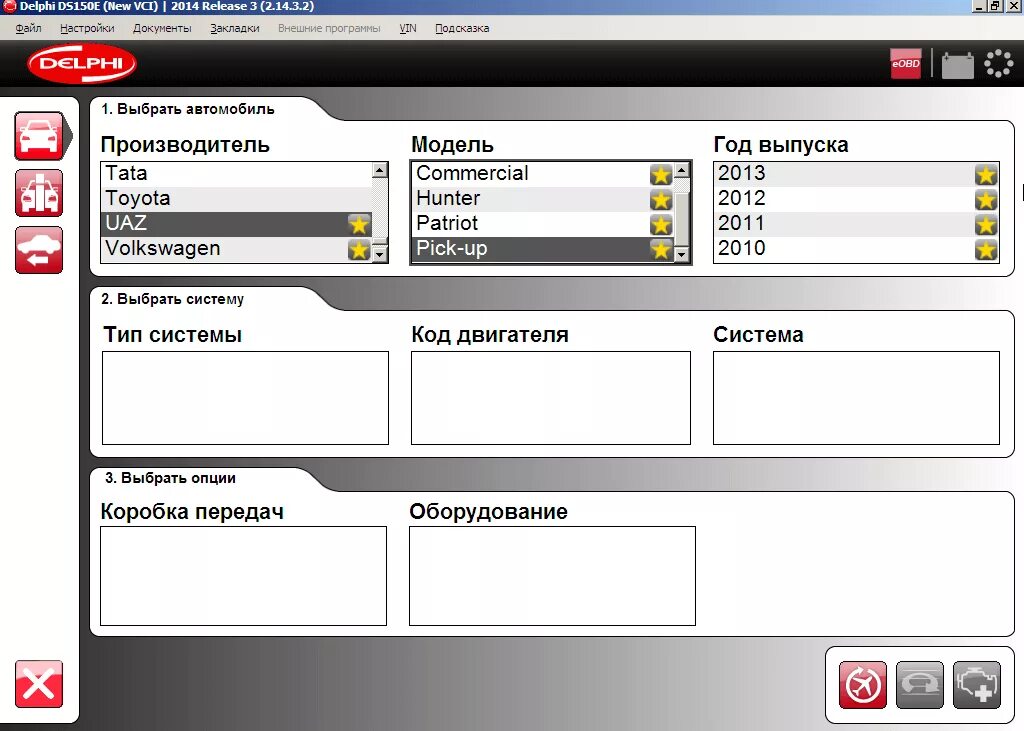This screenshot has width=1024, height=731.
Task: Select the Commercial model
Action: tap(542, 174)
